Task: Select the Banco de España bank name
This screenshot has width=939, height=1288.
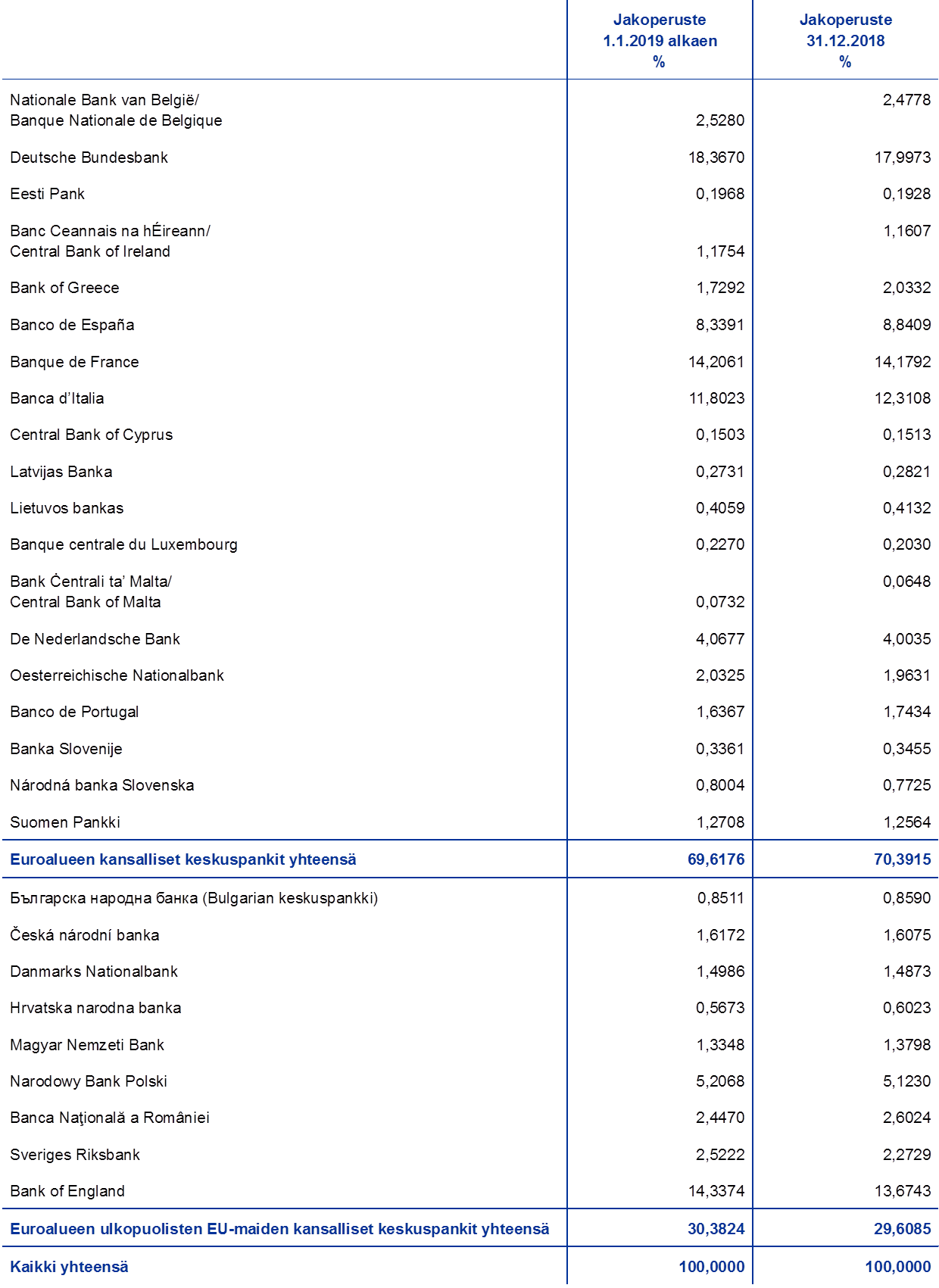Action: tap(72, 325)
